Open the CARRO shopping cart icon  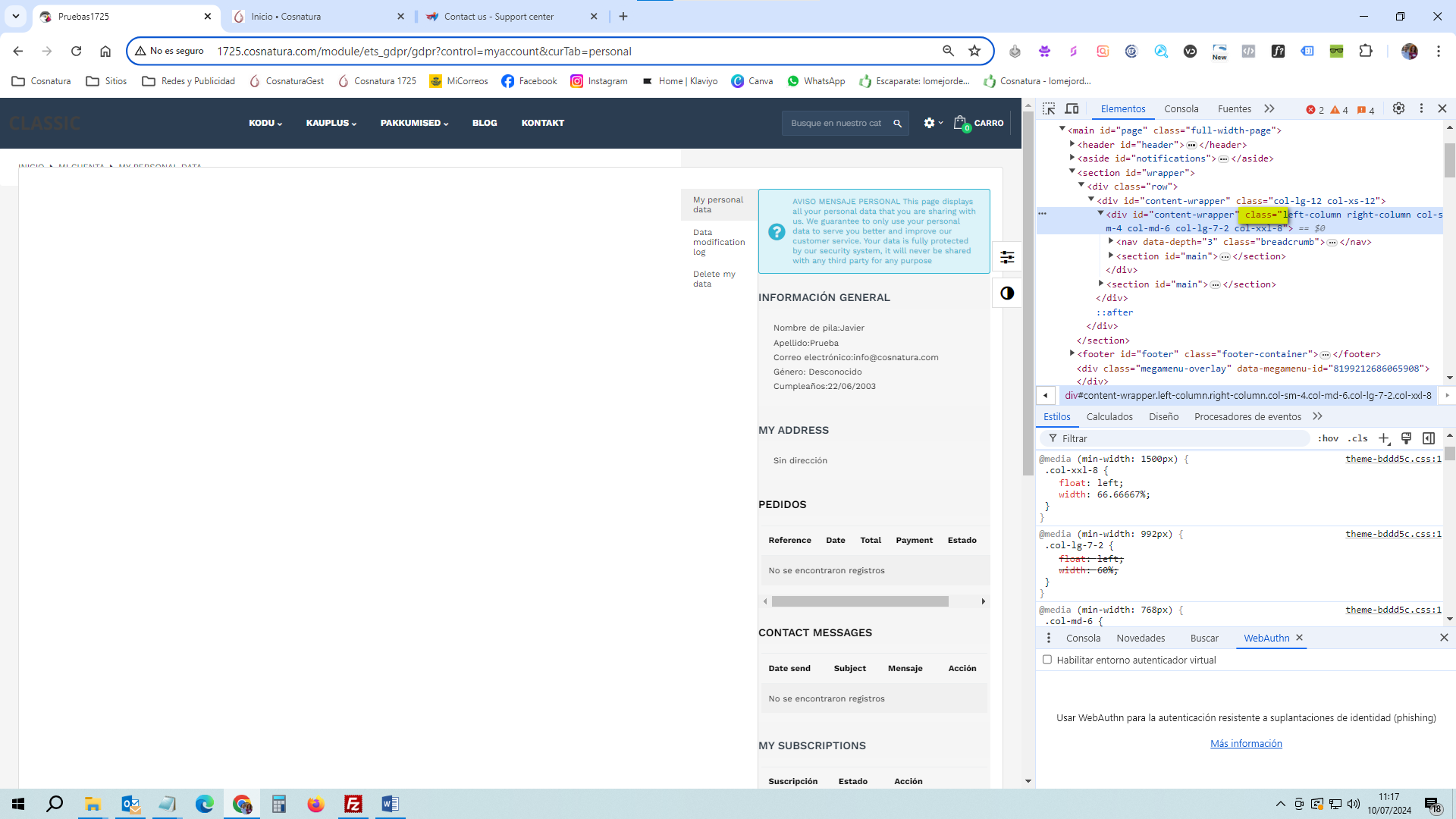(x=961, y=123)
